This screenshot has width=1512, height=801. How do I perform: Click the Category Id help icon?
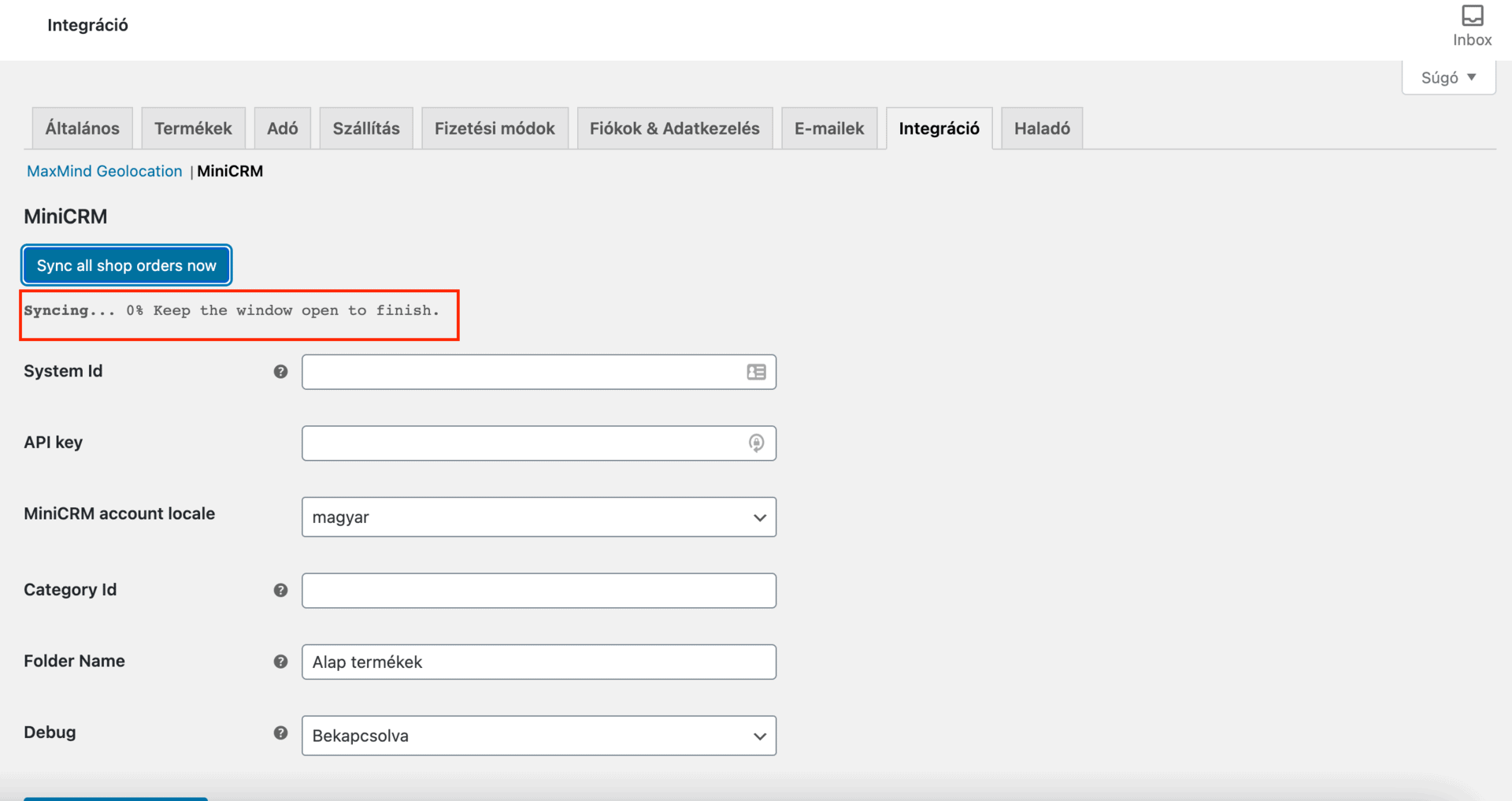pos(280,590)
